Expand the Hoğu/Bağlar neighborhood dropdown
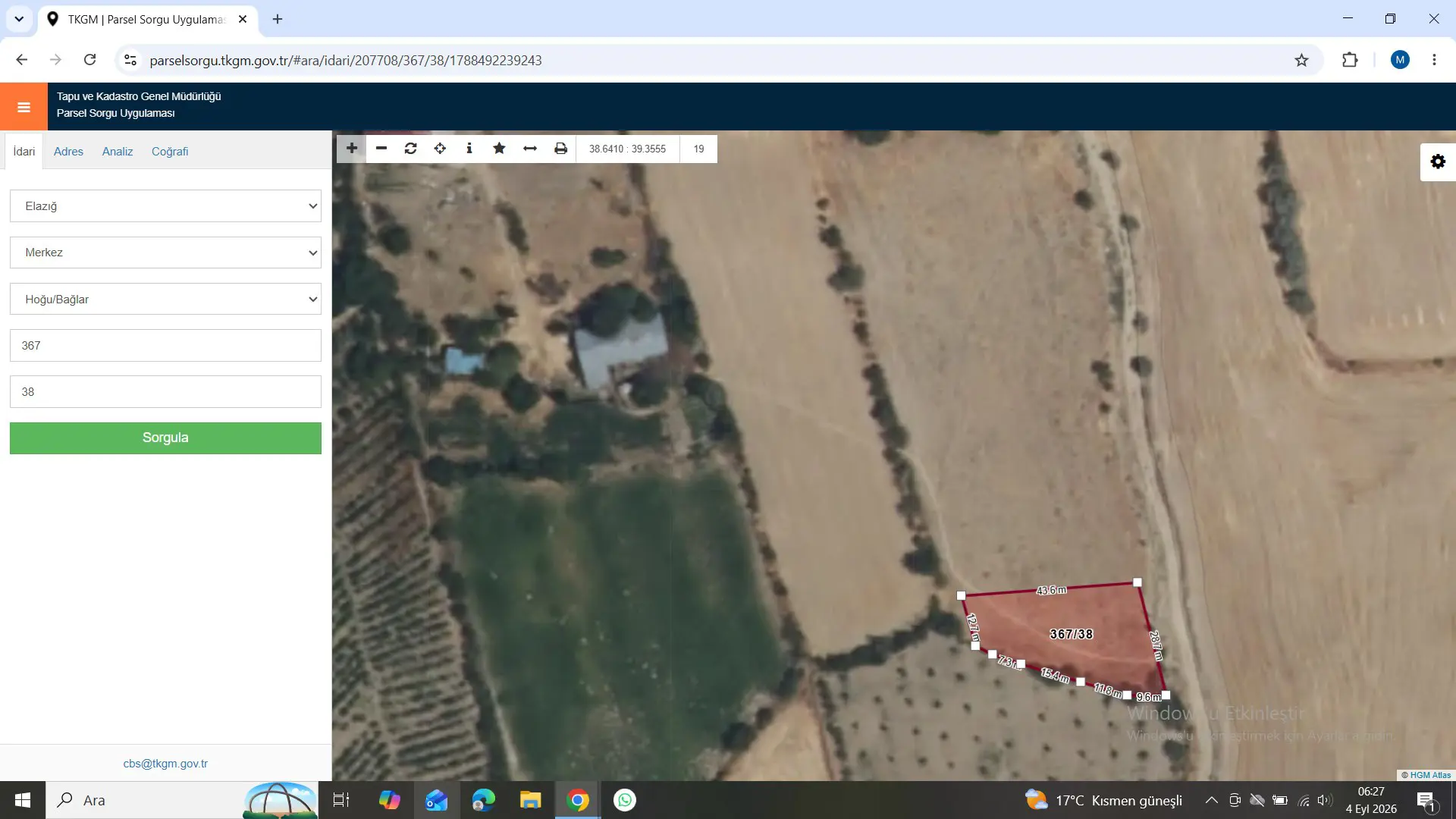The image size is (1456, 819). 165,299
